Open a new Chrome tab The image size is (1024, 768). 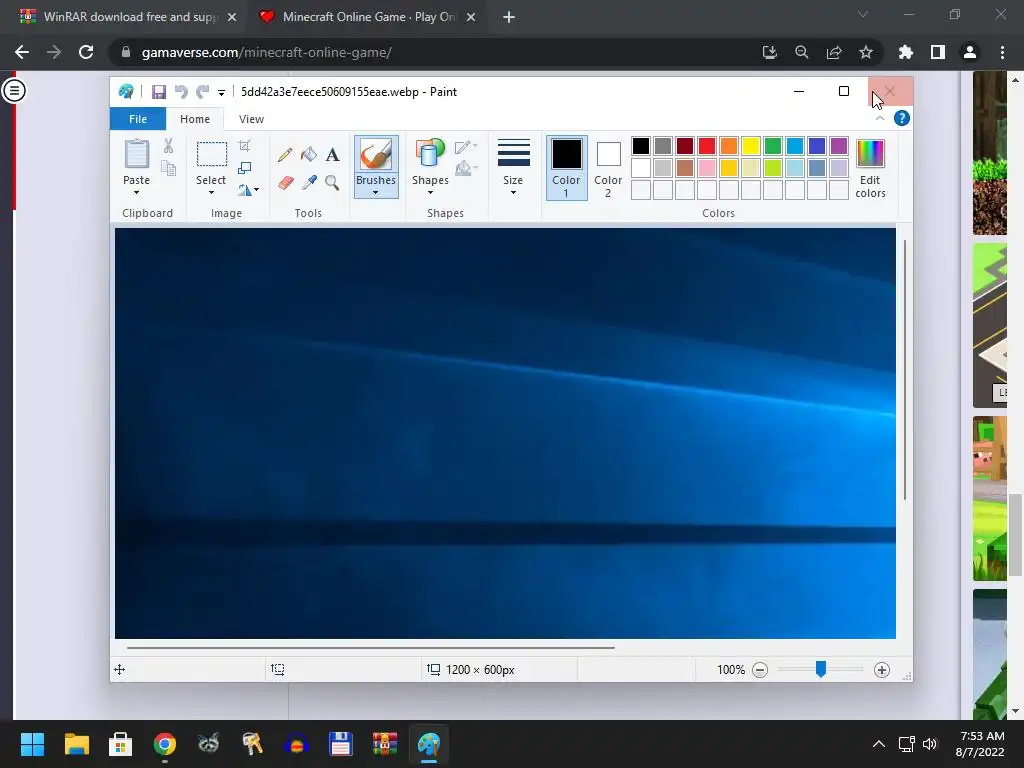click(509, 17)
